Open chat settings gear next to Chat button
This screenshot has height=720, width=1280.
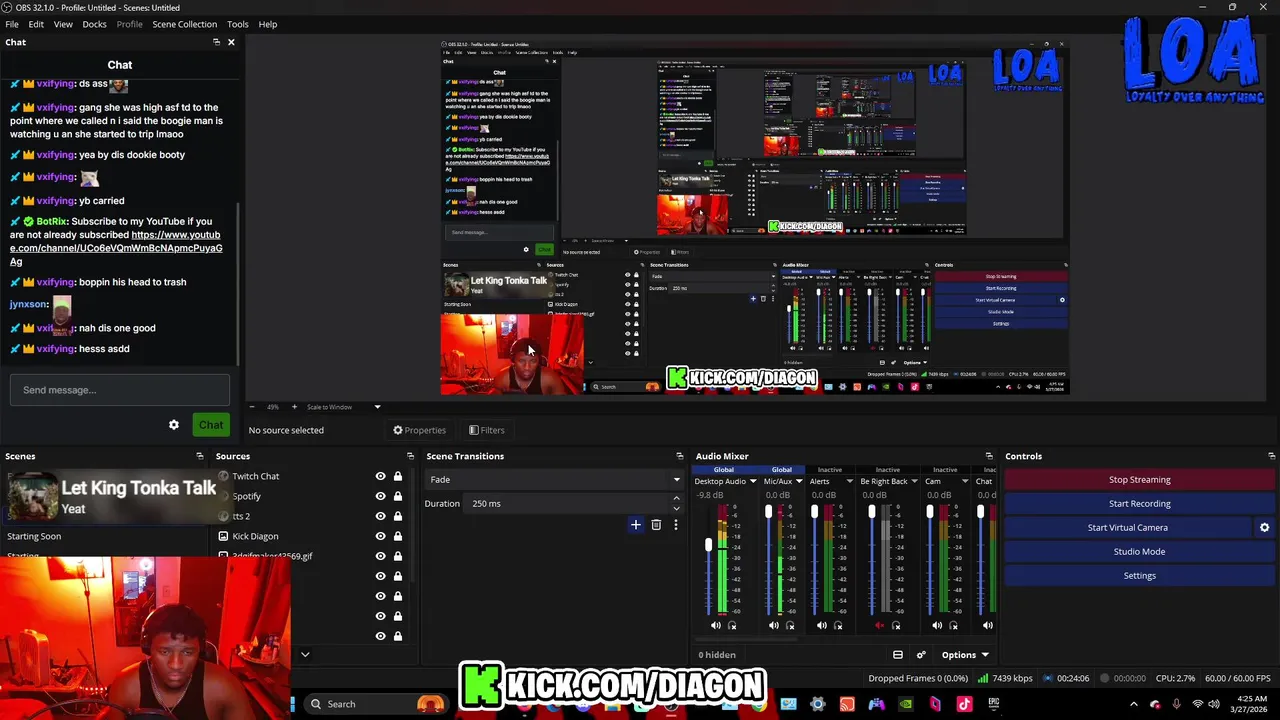pyautogui.click(x=174, y=425)
